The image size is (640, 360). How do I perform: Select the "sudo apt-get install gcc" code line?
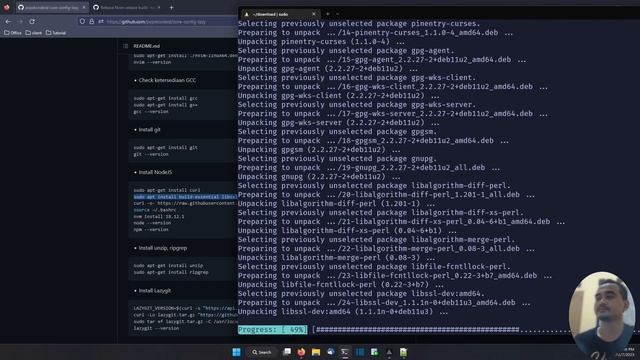point(166,98)
